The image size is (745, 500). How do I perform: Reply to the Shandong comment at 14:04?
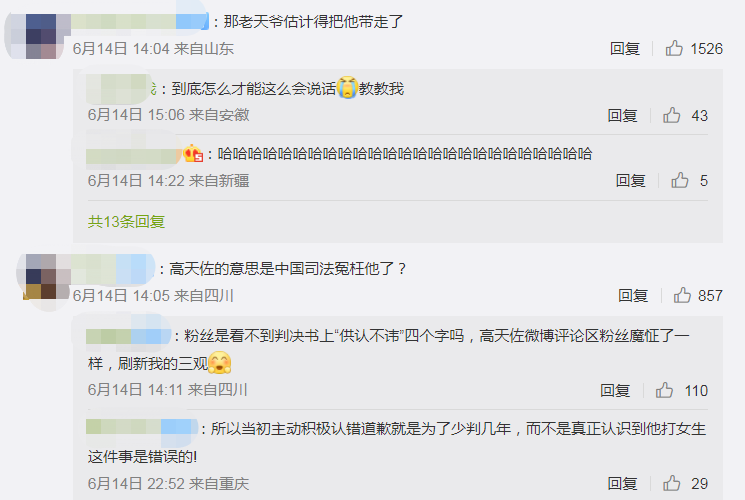pyautogui.click(x=625, y=48)
